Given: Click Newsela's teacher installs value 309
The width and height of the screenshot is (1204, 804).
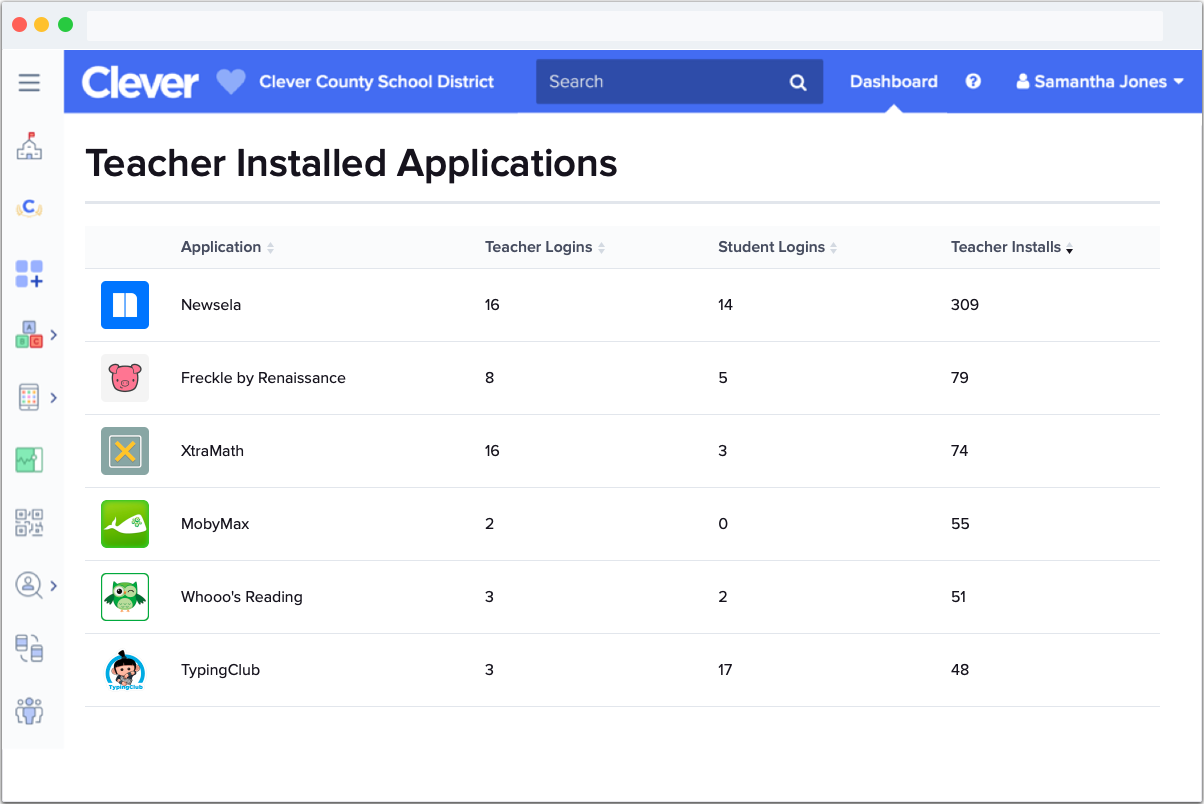Looking at the screenshot, I should pyautogui.click(x=965, y=305).
